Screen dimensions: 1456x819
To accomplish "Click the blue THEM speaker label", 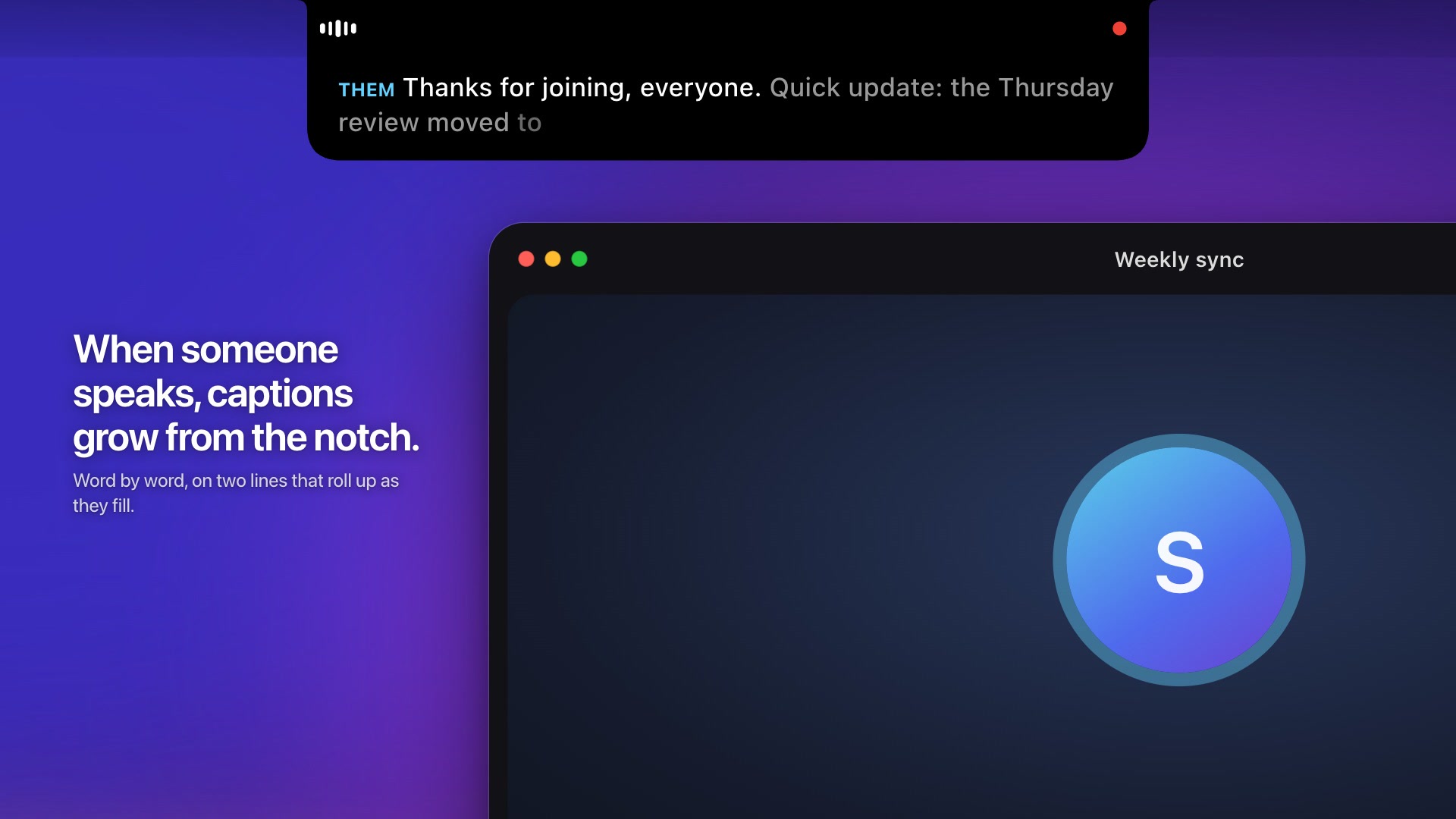I will (x=366, y=89).
